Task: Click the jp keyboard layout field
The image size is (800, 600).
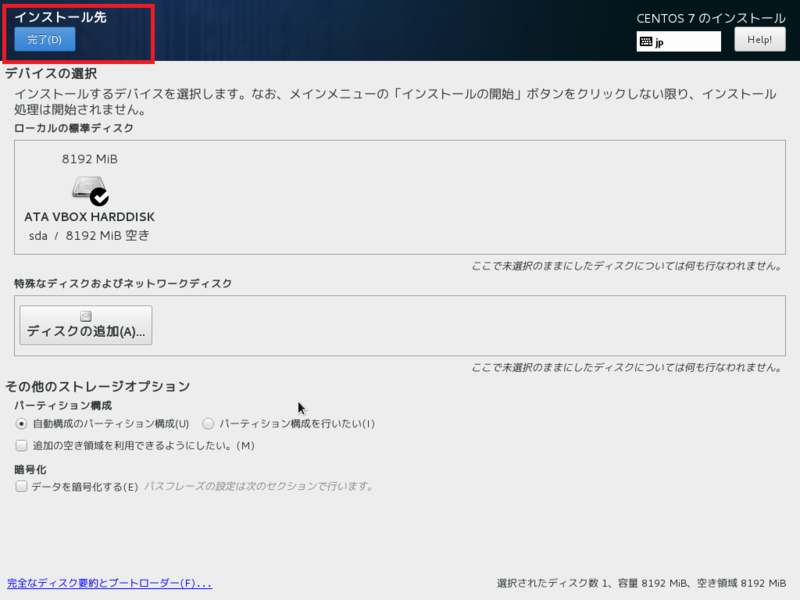Action: [x=679, y=41]
